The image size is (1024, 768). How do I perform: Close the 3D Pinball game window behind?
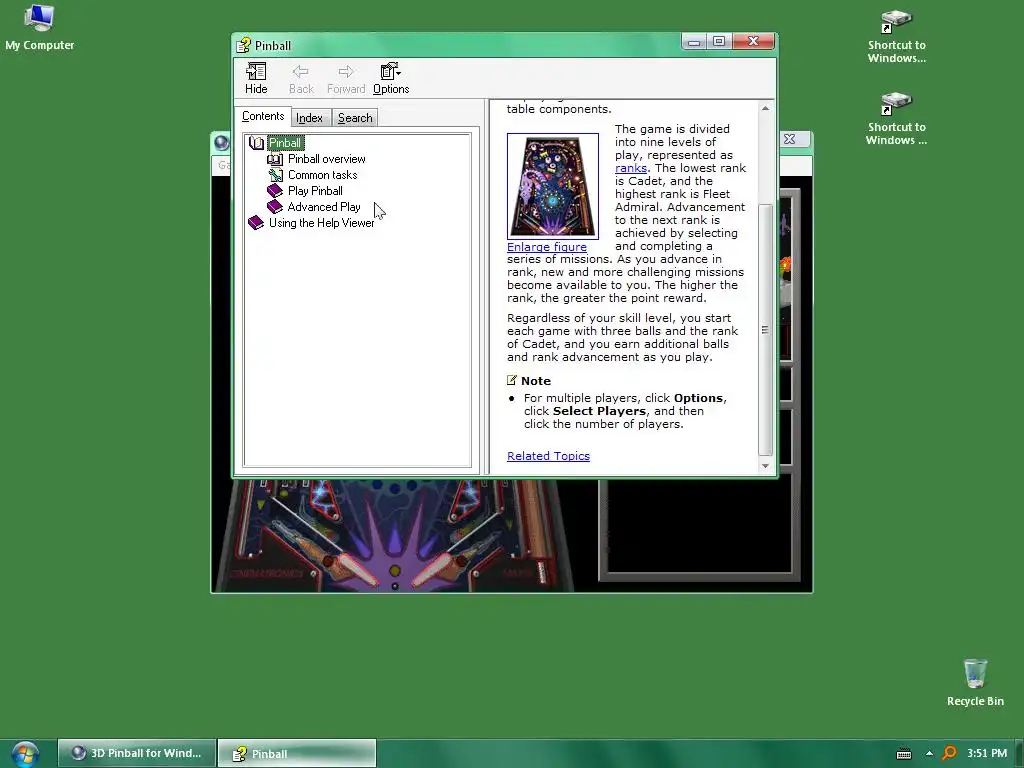790,139
